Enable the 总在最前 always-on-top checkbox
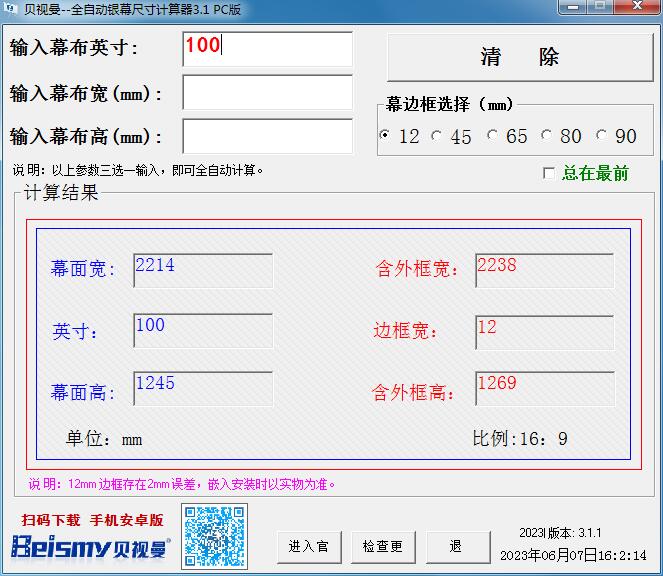 [548, 173]
